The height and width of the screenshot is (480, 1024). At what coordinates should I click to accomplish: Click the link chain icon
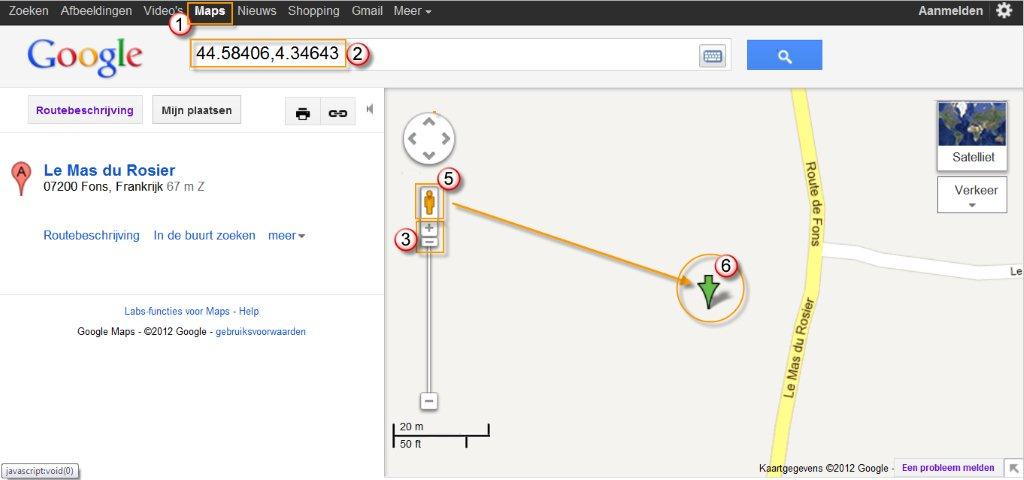(337, 113)
